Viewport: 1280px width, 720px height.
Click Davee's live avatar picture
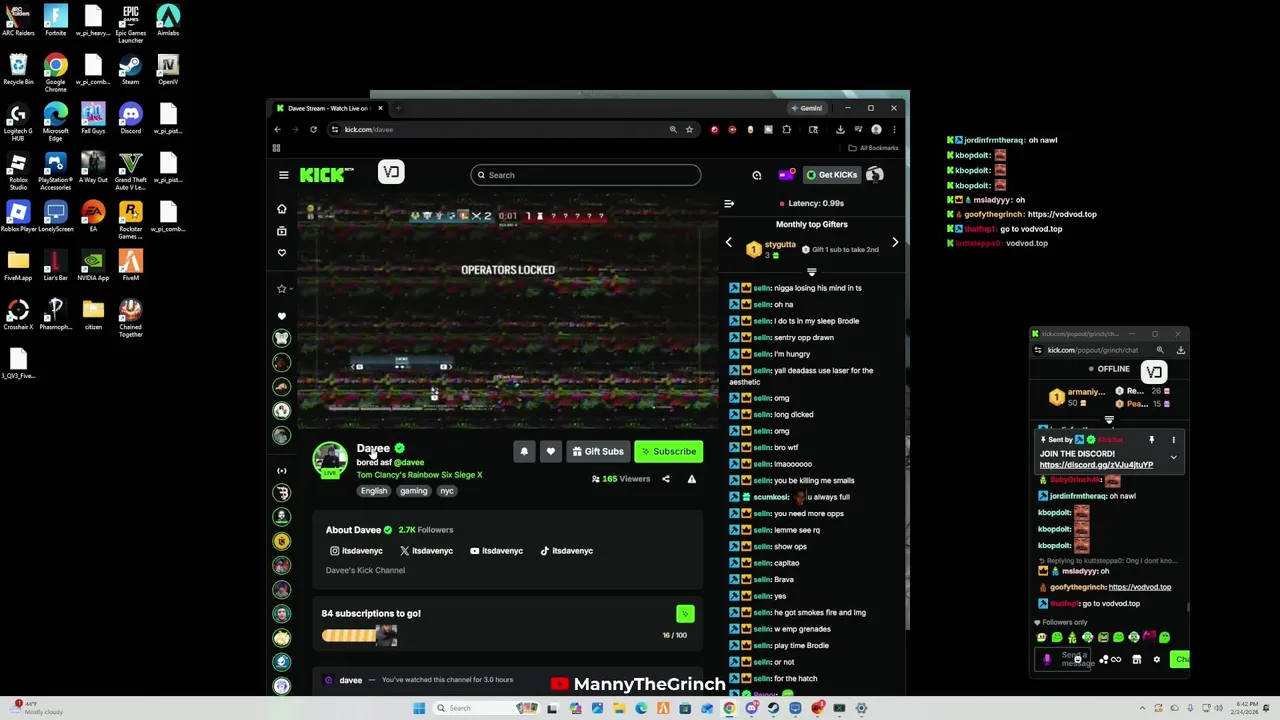pyautogui.click(x=330, y=460)
